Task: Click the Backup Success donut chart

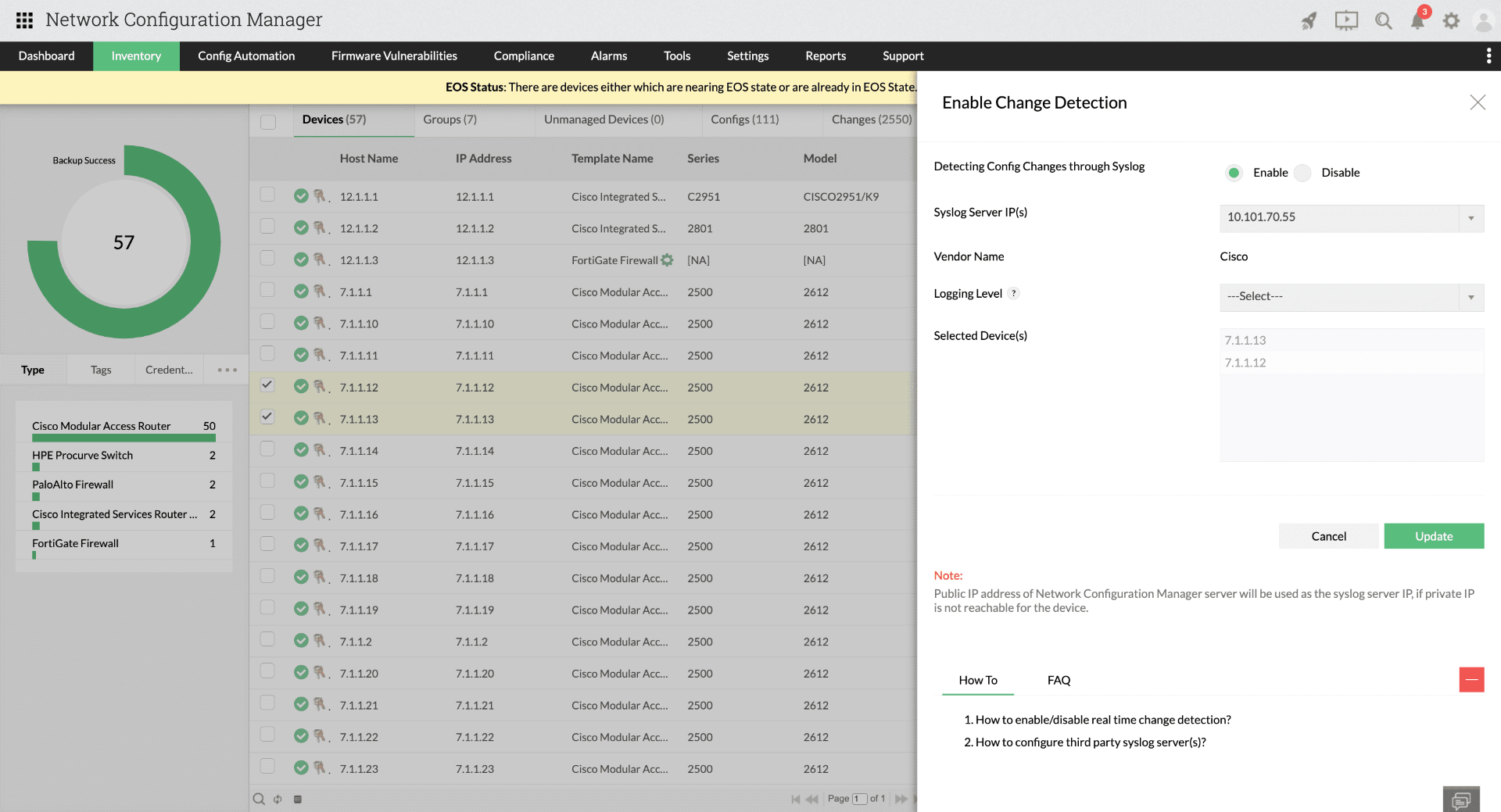Action: (124, 241)
